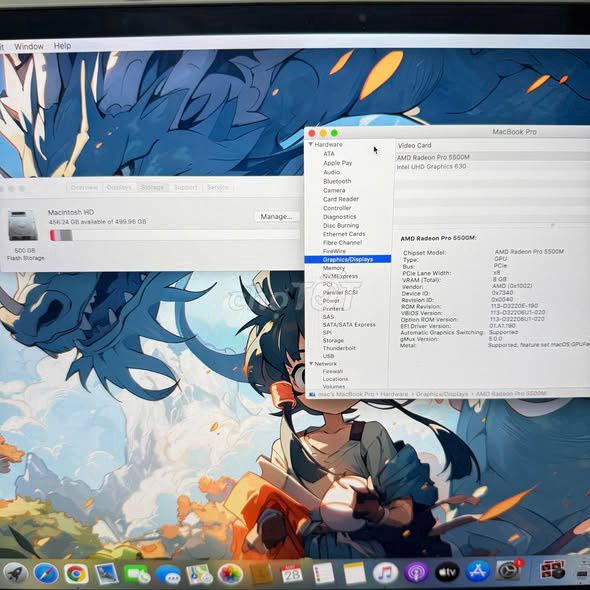Select Camera in the sidebar
The width and height of the screenshot is (590, 590).
pos(334,190)
